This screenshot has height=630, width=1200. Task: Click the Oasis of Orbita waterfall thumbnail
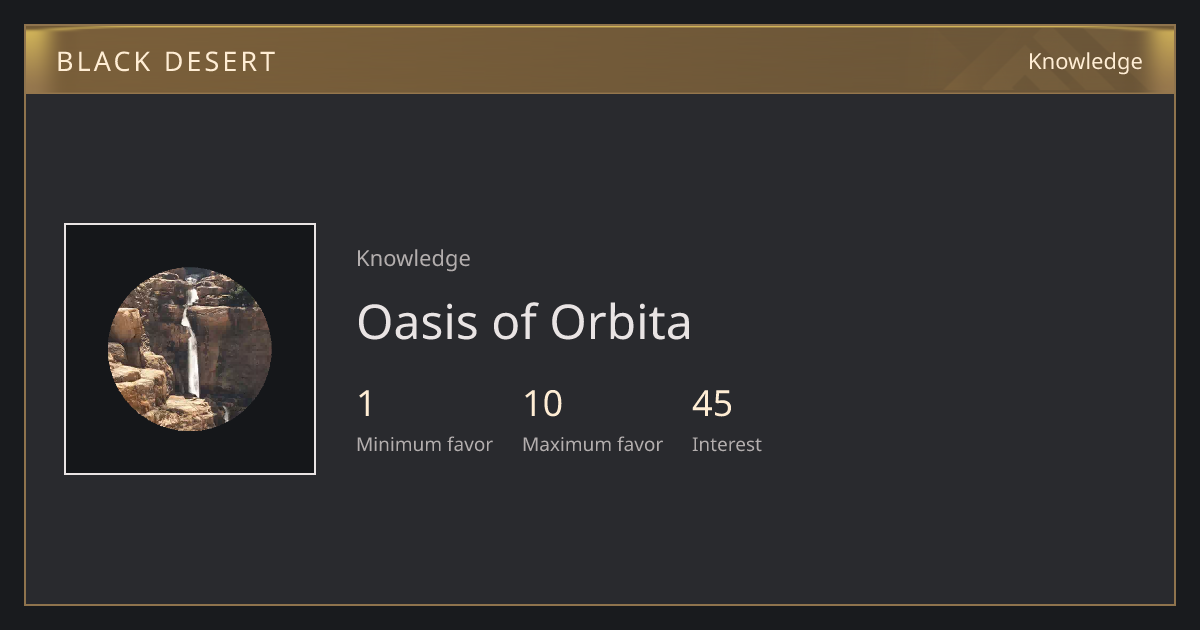pyautogui.click(x=190, y=349)
